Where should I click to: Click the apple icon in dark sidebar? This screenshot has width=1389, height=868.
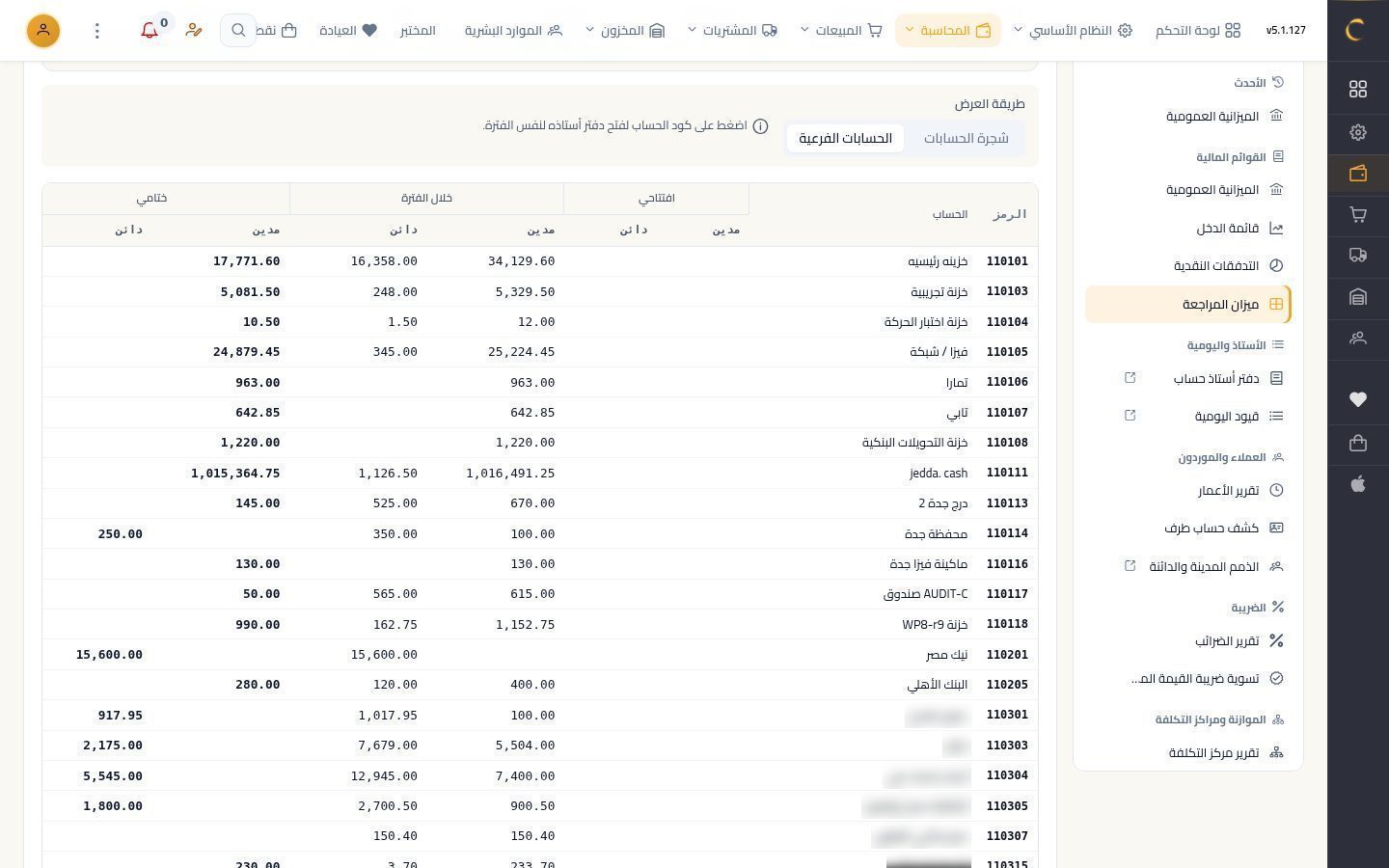tap(1358, 484)
